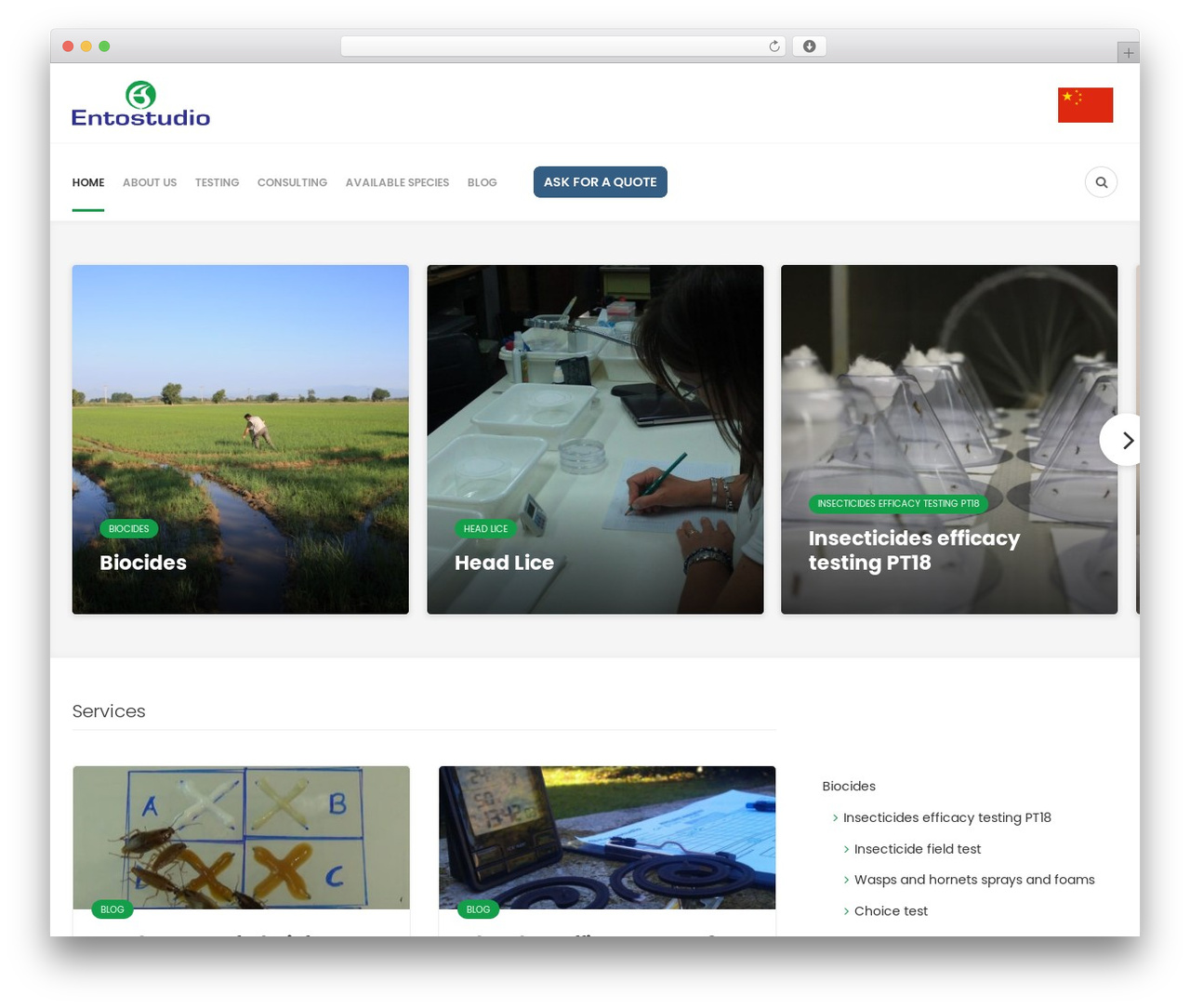Screen dimensions: 1190x1008
Task: Open the Consulting menu item
Action: point(292,182)
